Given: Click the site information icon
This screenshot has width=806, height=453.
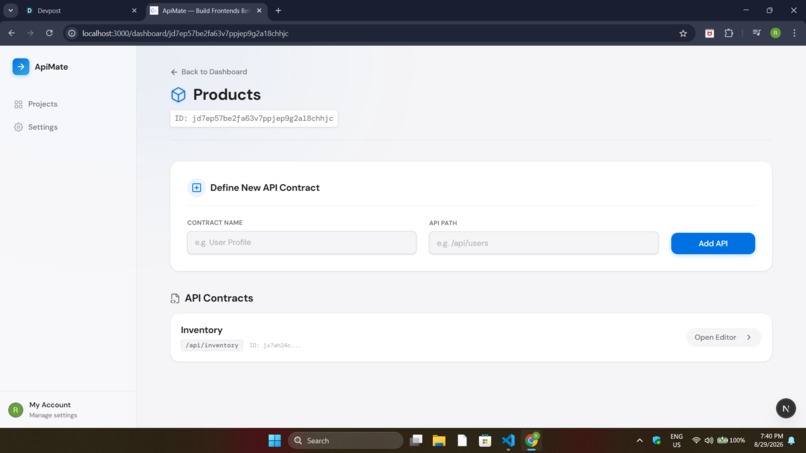Looking at the screenshot, I should tap(72, 33).
